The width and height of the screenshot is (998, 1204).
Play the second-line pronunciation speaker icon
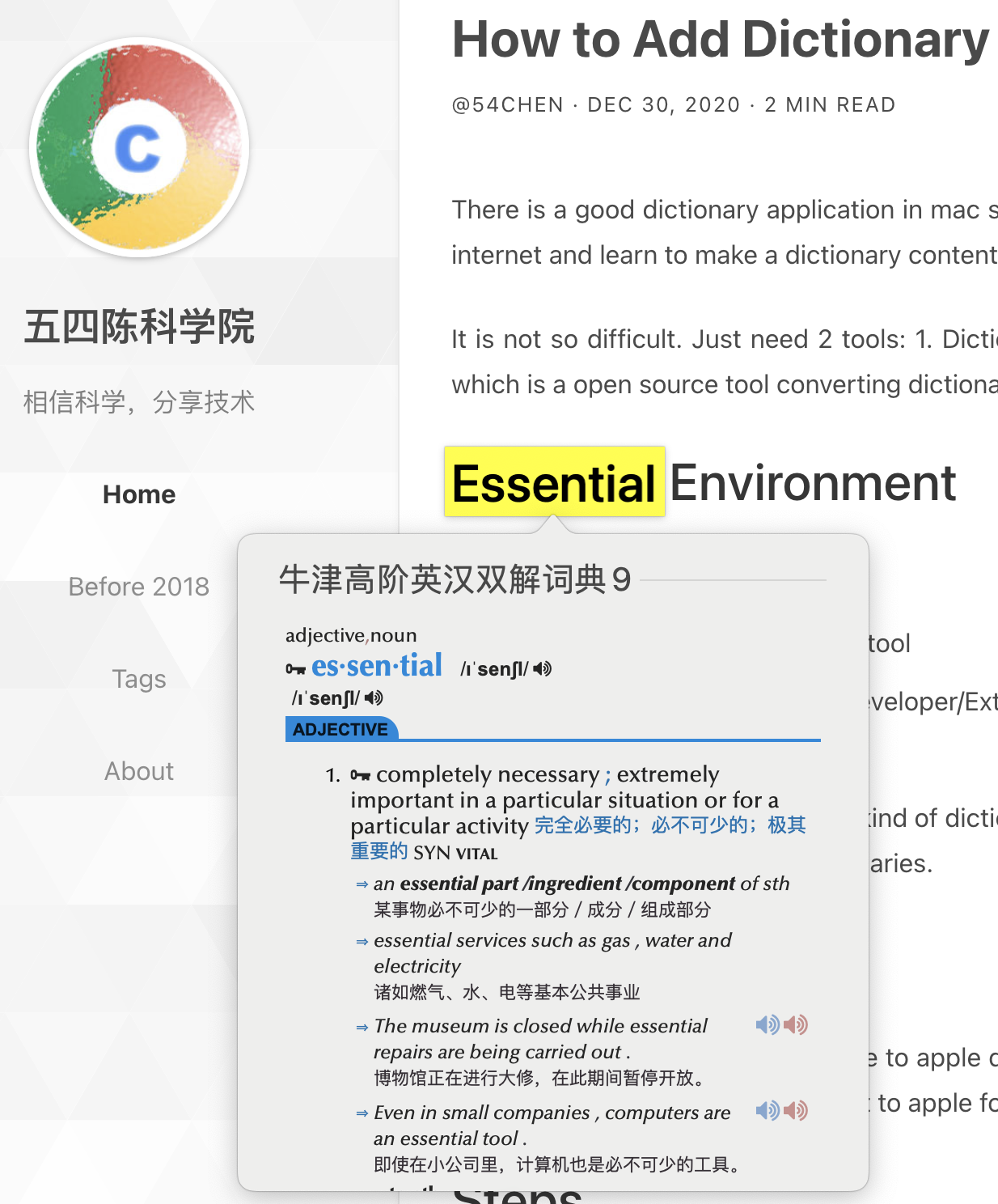point(374,697)
